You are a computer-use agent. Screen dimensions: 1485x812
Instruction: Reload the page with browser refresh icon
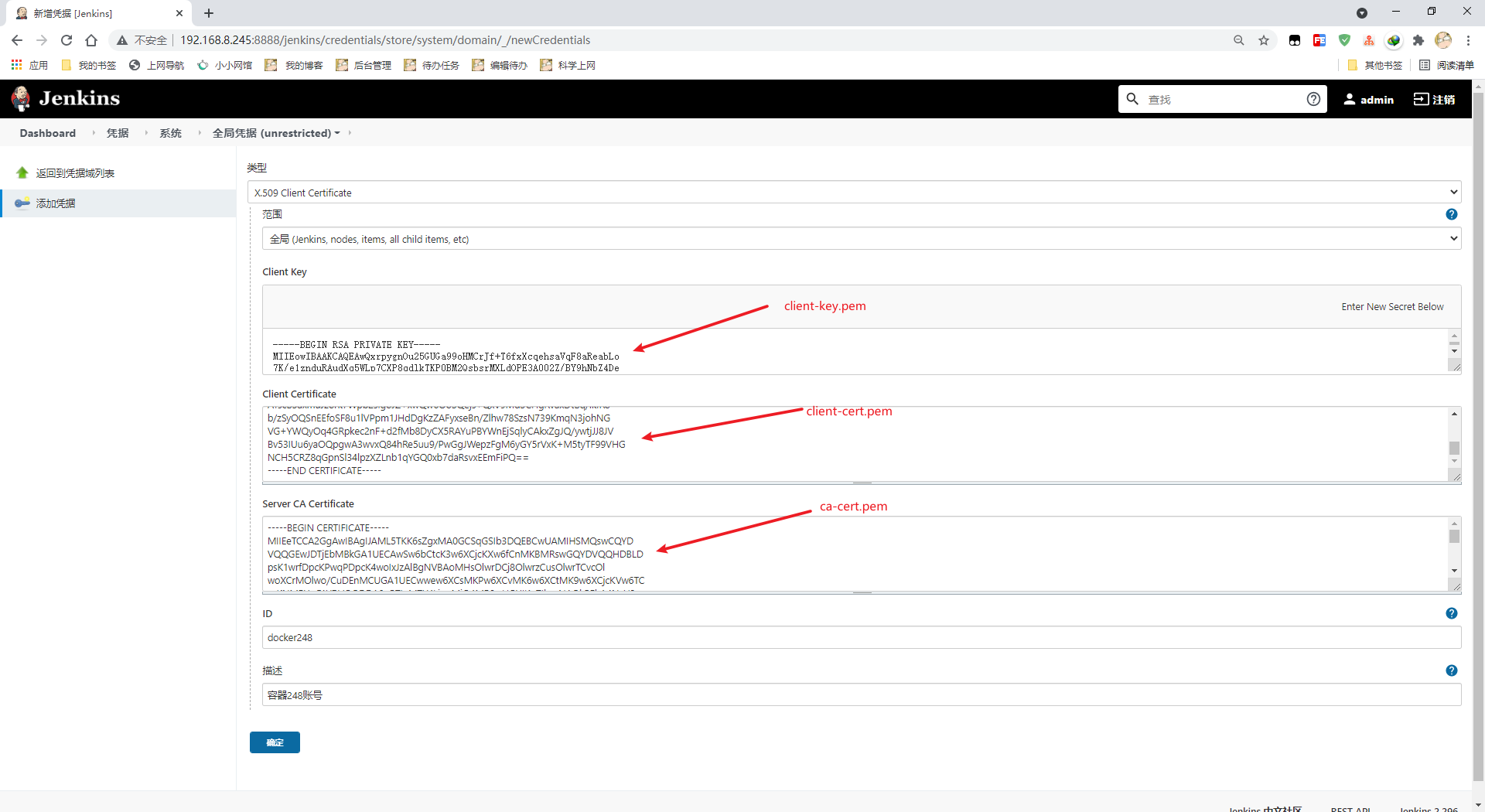click(x=67, y=40)
